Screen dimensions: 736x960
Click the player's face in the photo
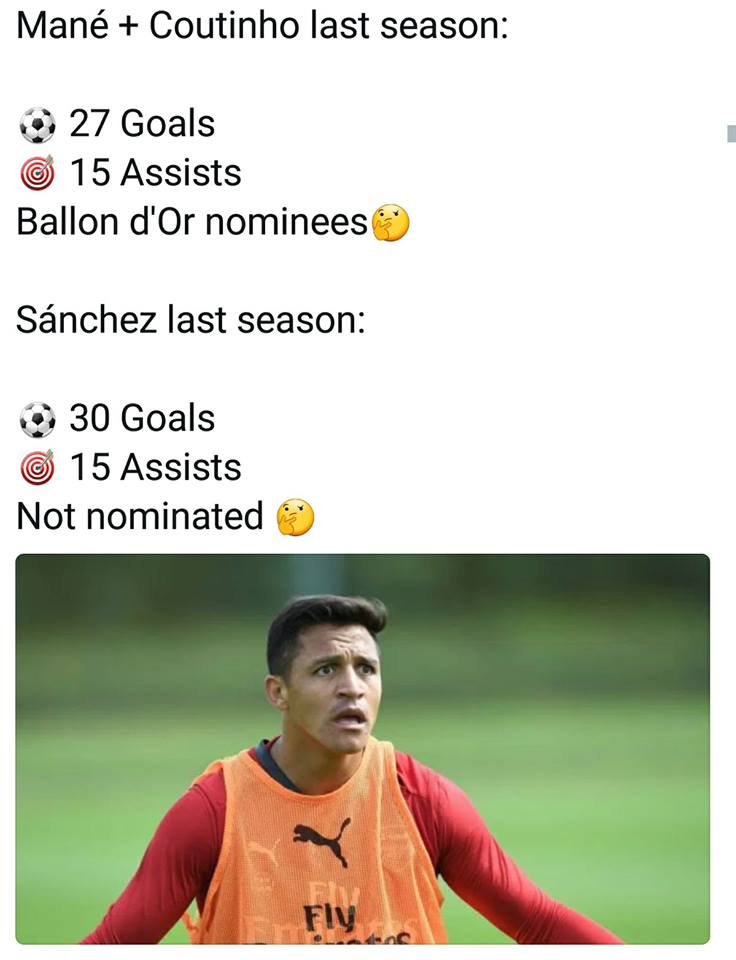(334, 690)
